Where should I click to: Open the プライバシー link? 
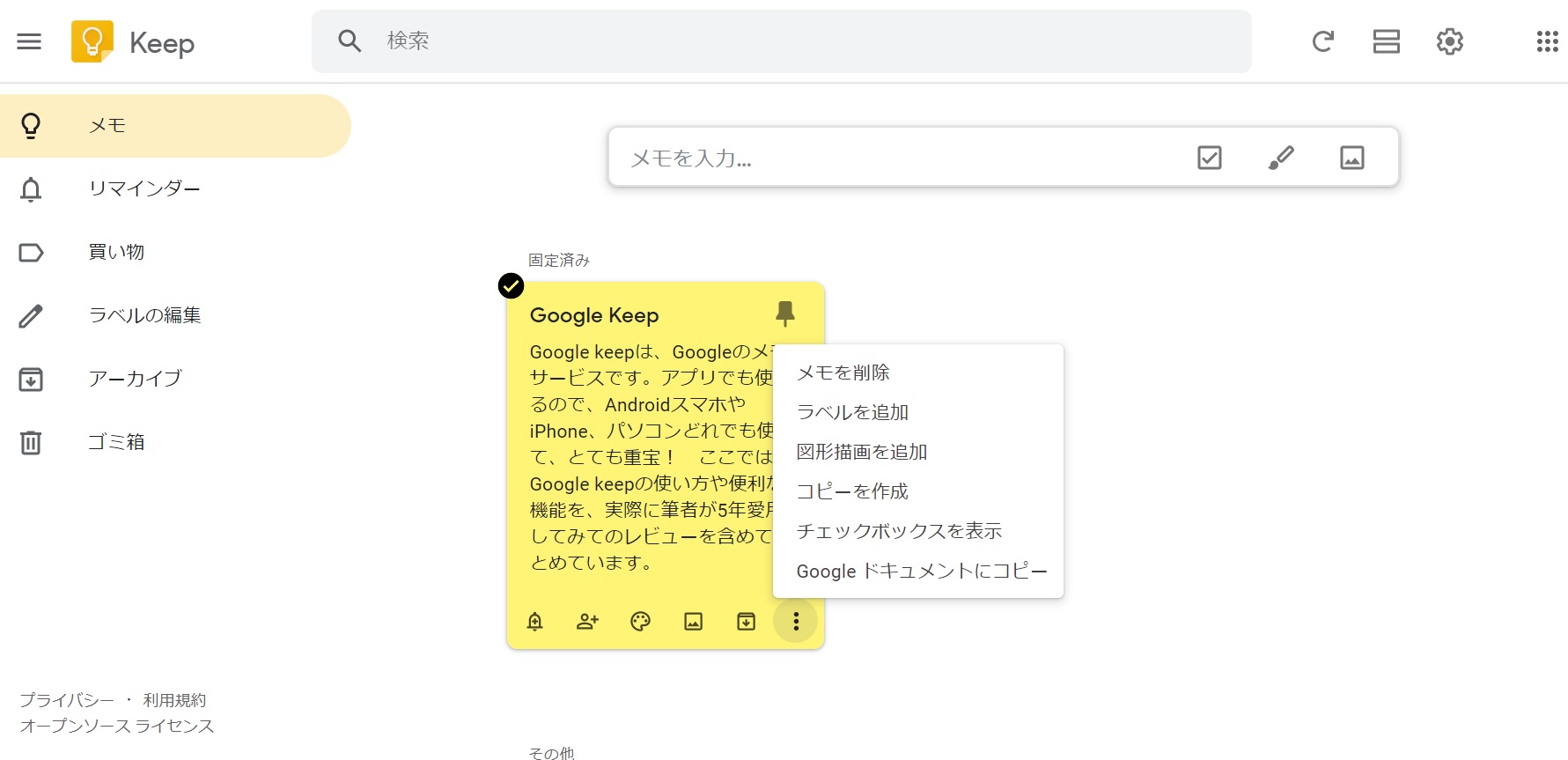67,700
